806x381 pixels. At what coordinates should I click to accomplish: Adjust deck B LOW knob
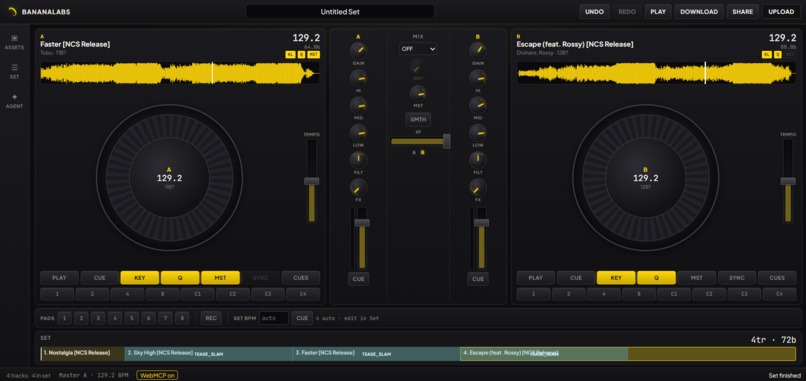[x=478, y=133]
